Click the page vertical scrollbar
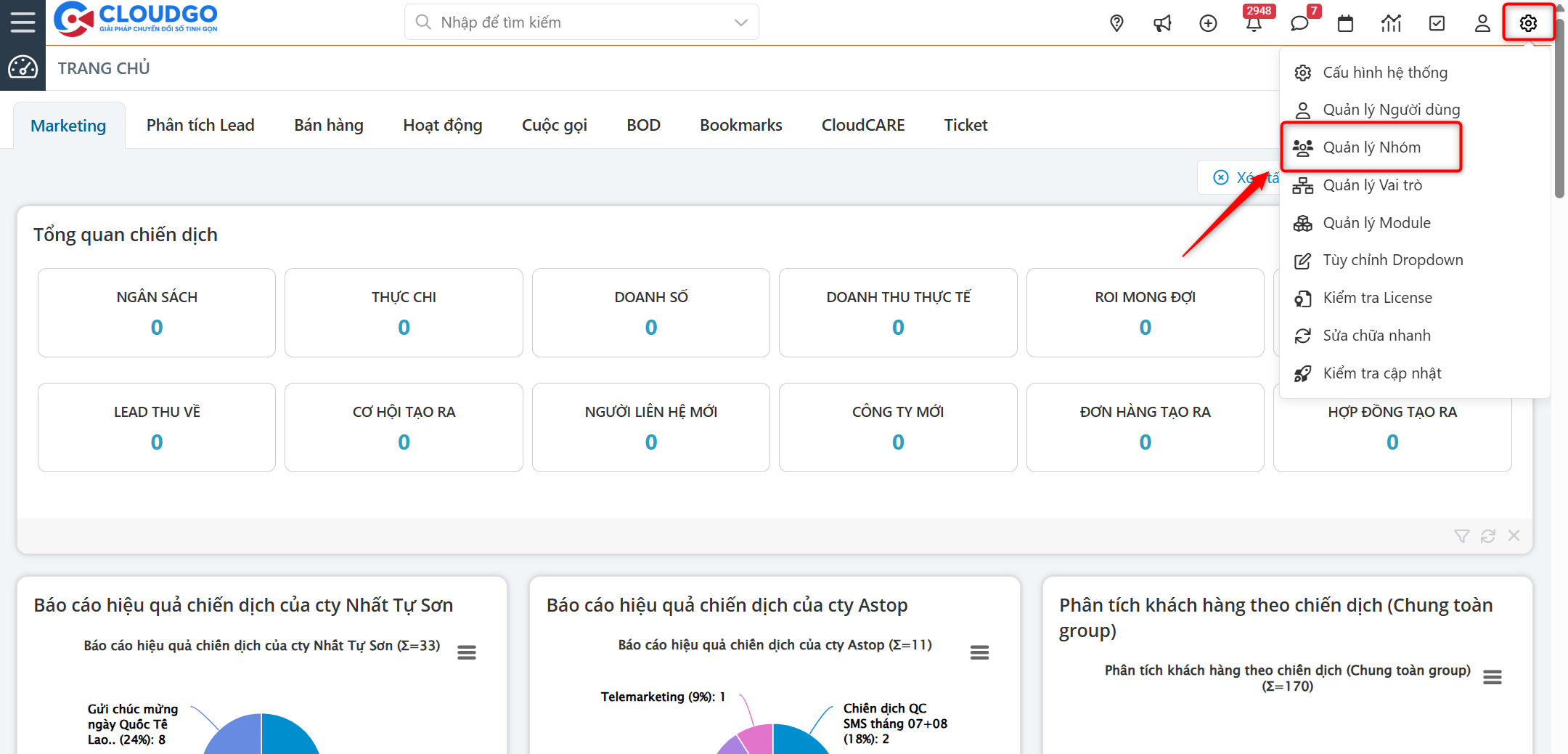The image size is (1568, 754). point(1559,109)
